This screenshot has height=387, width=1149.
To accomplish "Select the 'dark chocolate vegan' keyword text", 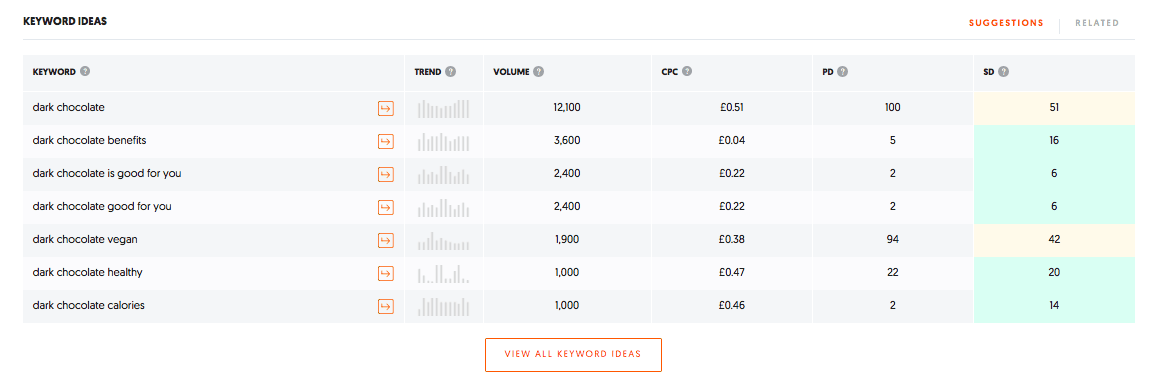I will (85, 239).
